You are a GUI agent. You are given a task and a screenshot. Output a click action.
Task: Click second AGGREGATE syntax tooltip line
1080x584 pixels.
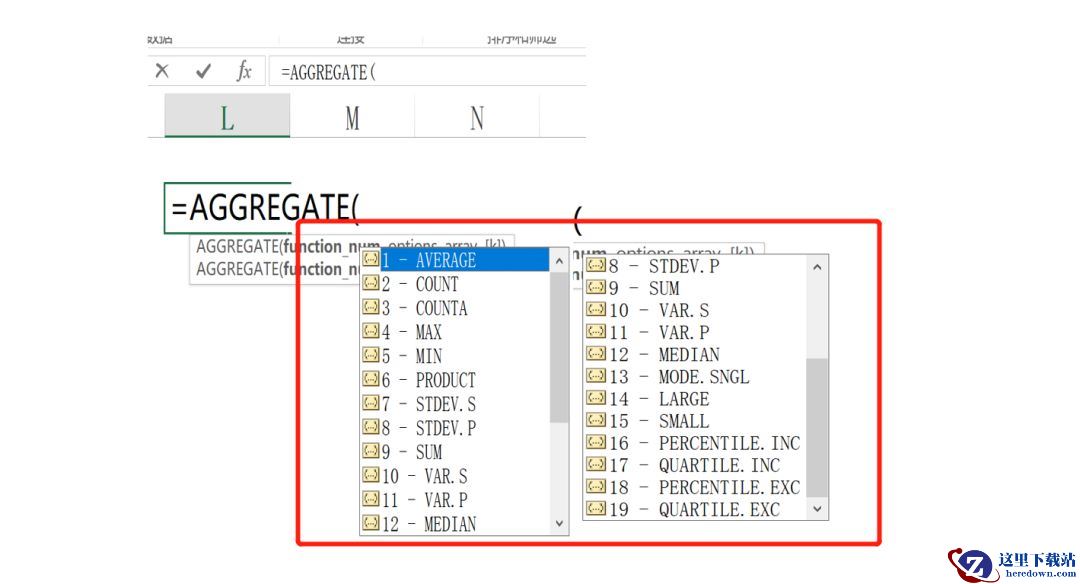point(276,269)
